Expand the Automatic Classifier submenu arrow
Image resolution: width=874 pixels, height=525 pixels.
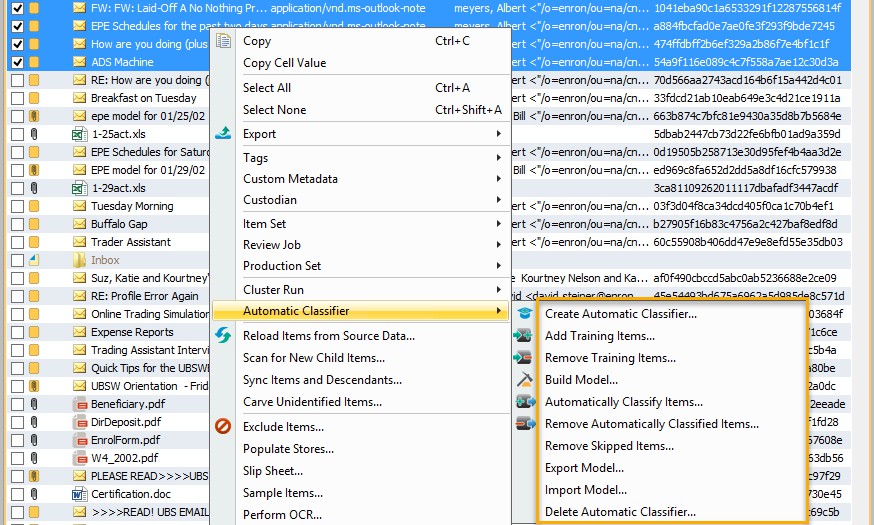pyautogui.click(x=498, y=310)
